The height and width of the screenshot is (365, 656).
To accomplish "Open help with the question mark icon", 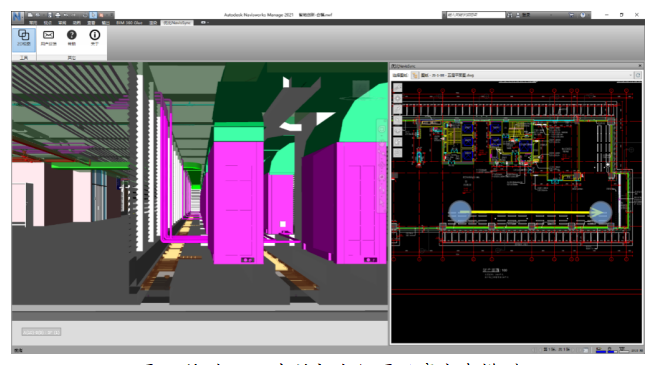I will (x=72, y=37).
